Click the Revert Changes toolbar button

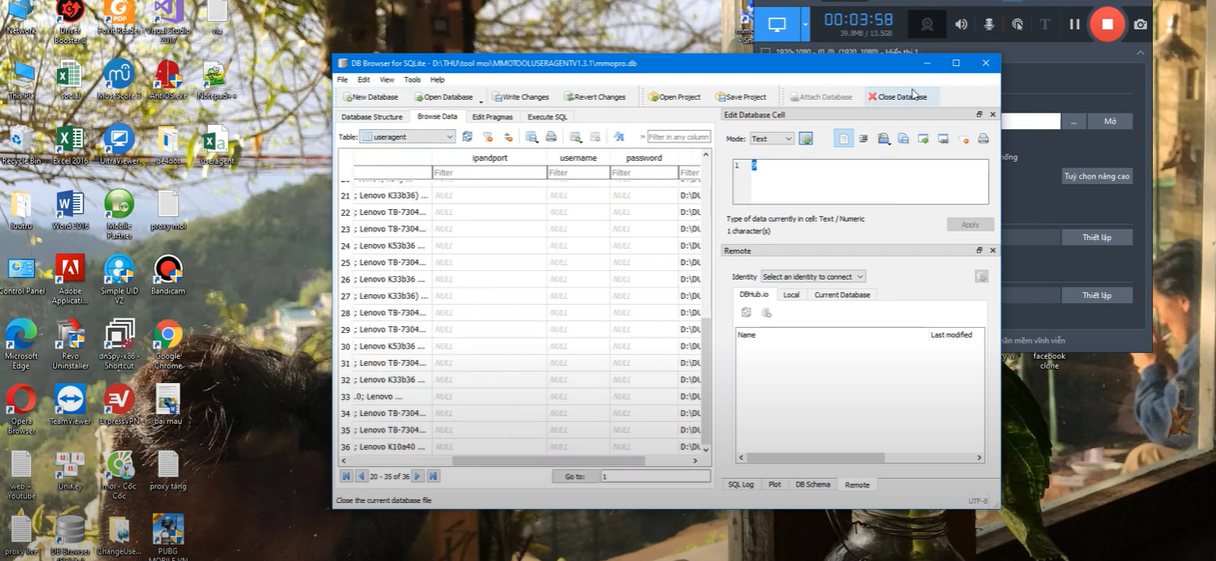pos(595,97)
